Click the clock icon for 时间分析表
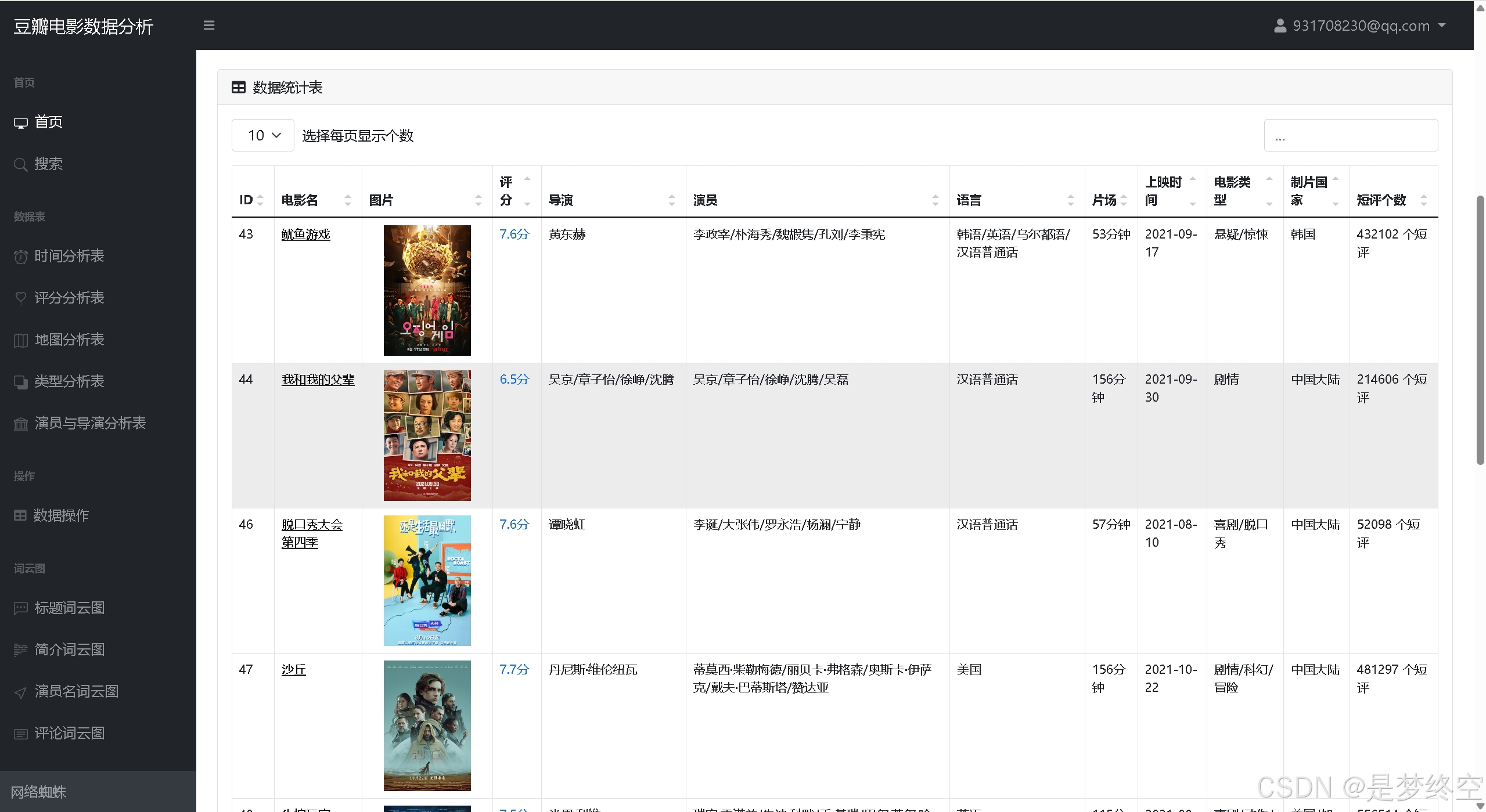 pos(21,257)
